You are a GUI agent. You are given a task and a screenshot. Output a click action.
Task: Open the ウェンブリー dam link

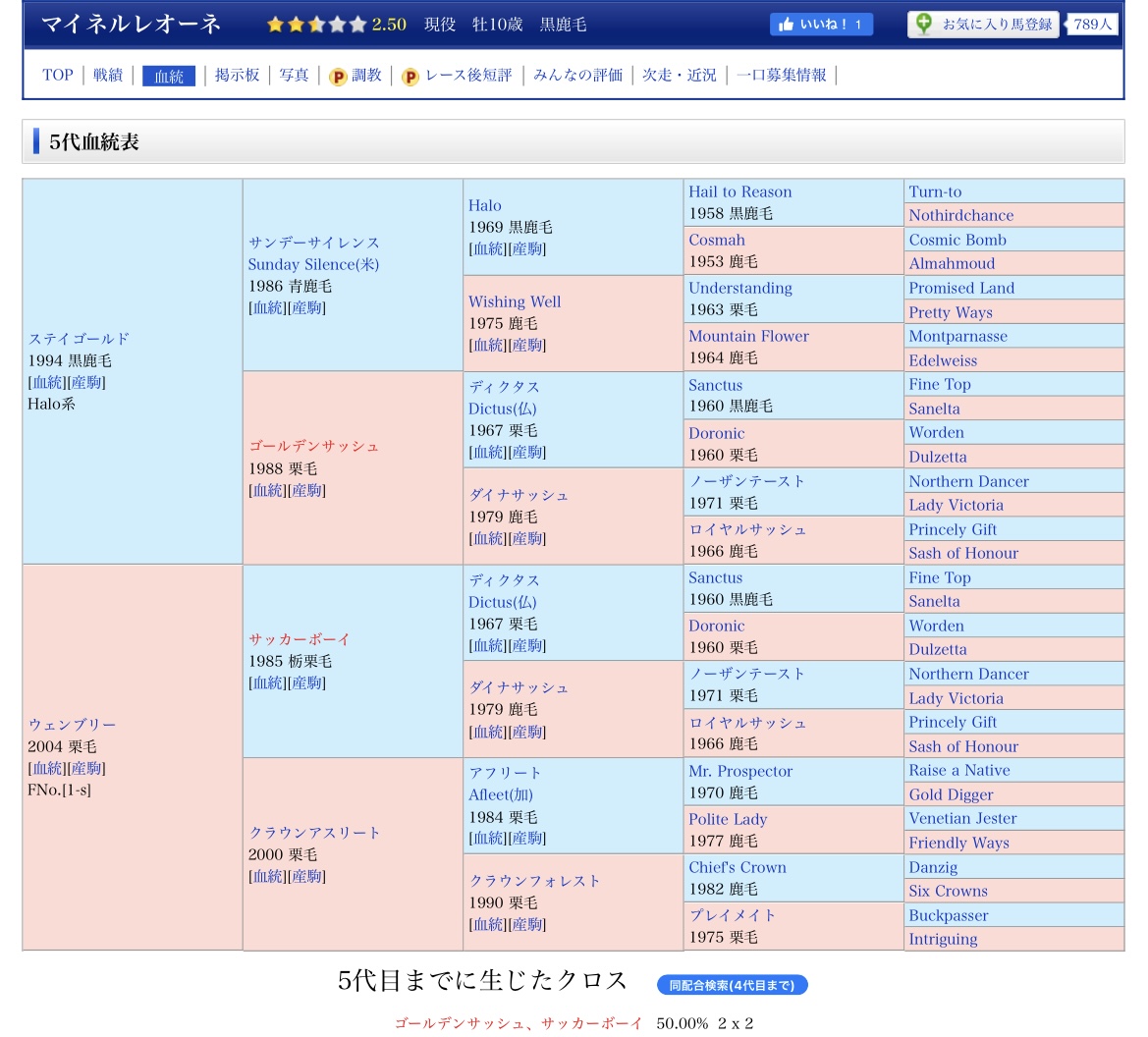[72, 725]
